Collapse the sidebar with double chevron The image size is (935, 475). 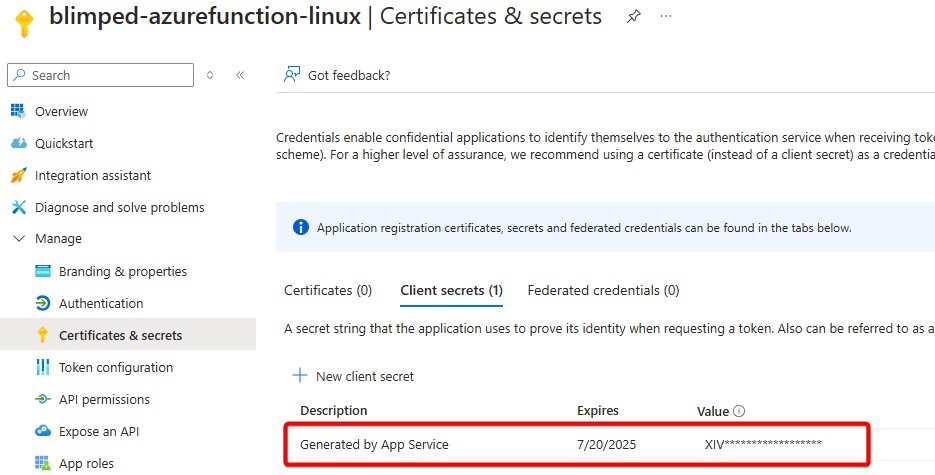240,75
